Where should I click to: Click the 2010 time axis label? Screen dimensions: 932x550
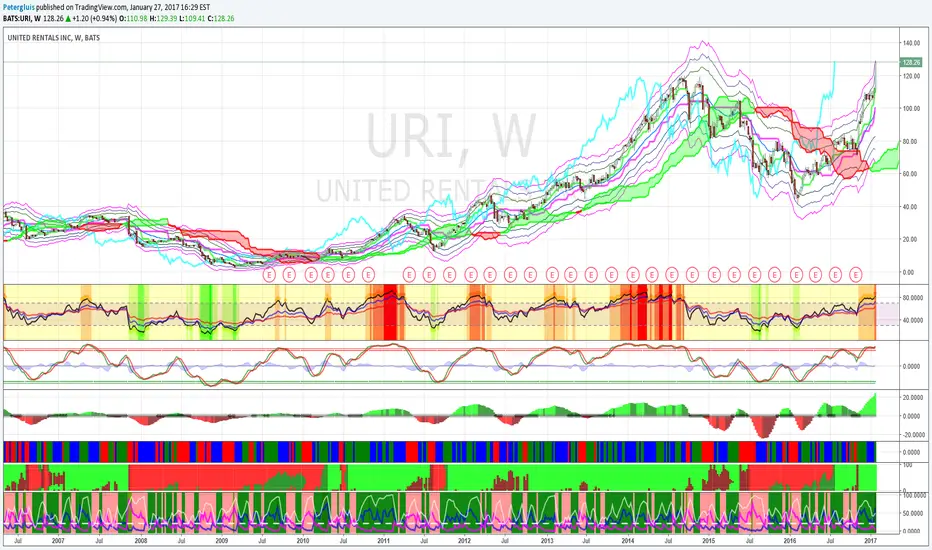[303, 540]
